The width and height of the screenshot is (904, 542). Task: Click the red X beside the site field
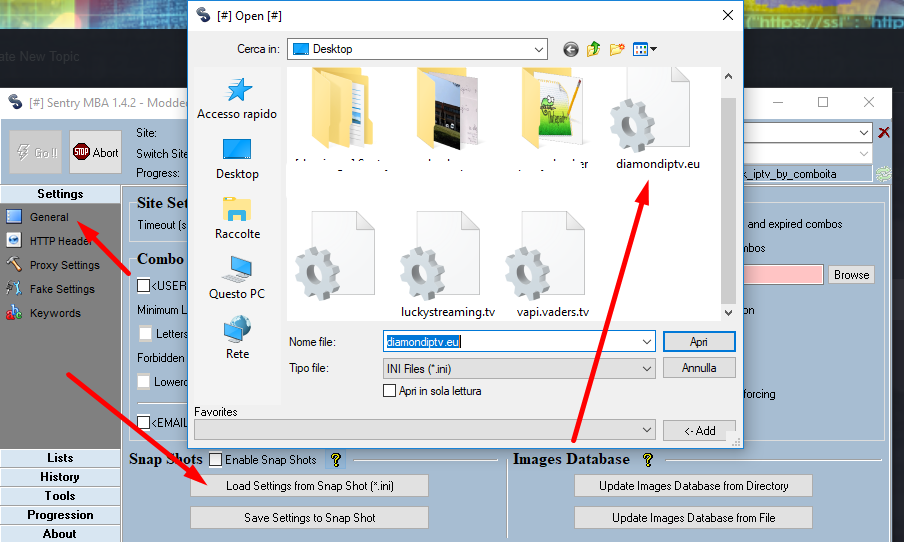pyautogui.click(x=883, y=133)
